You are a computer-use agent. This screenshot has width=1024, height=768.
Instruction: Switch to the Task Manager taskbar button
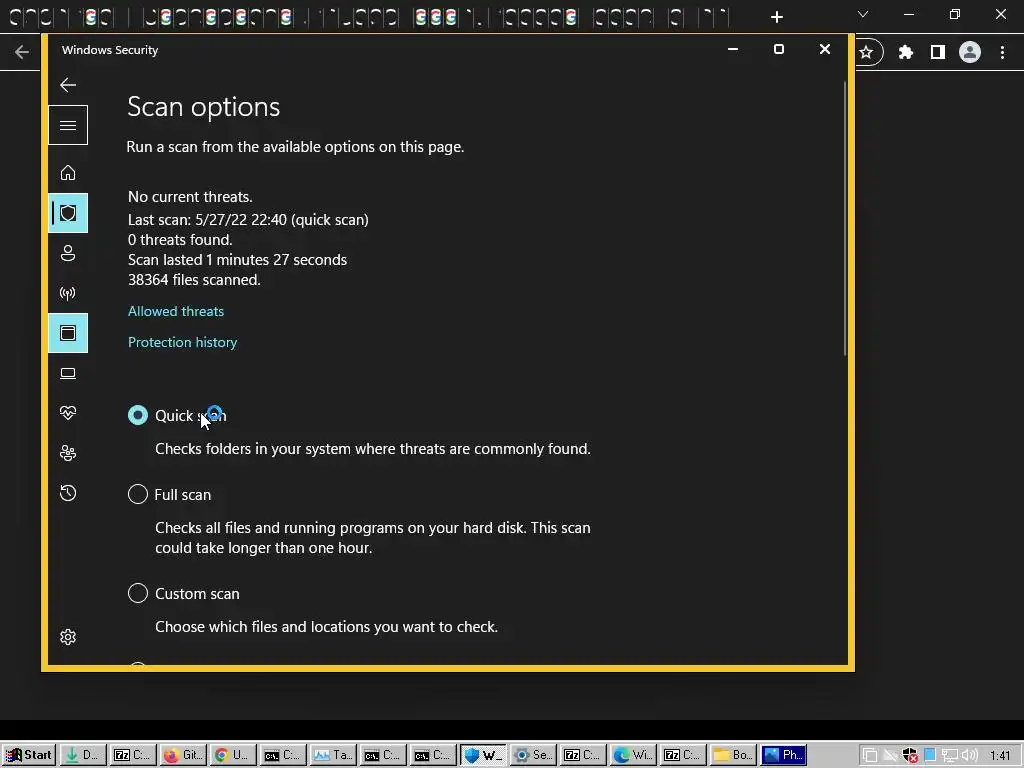(333, 755)
